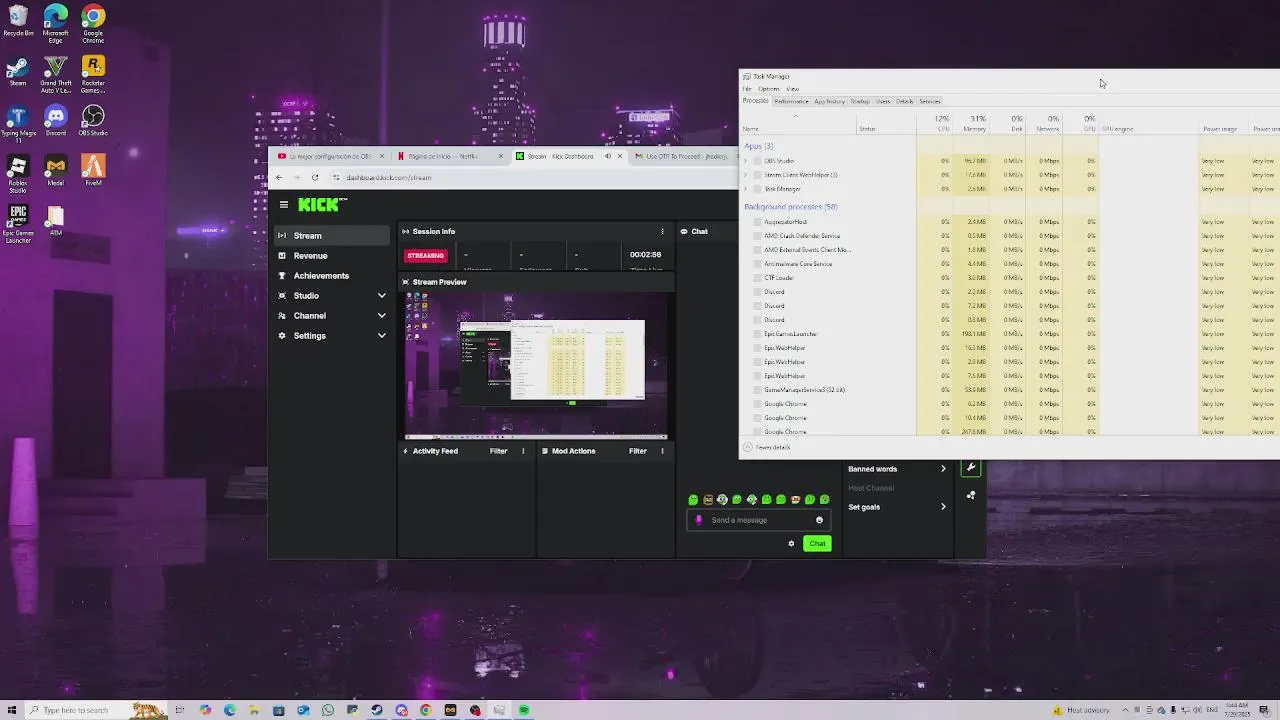This screenshot has height=720, width=1280.
Task: Open the Recycle Bin desktop icon
Action: [18, 22]
